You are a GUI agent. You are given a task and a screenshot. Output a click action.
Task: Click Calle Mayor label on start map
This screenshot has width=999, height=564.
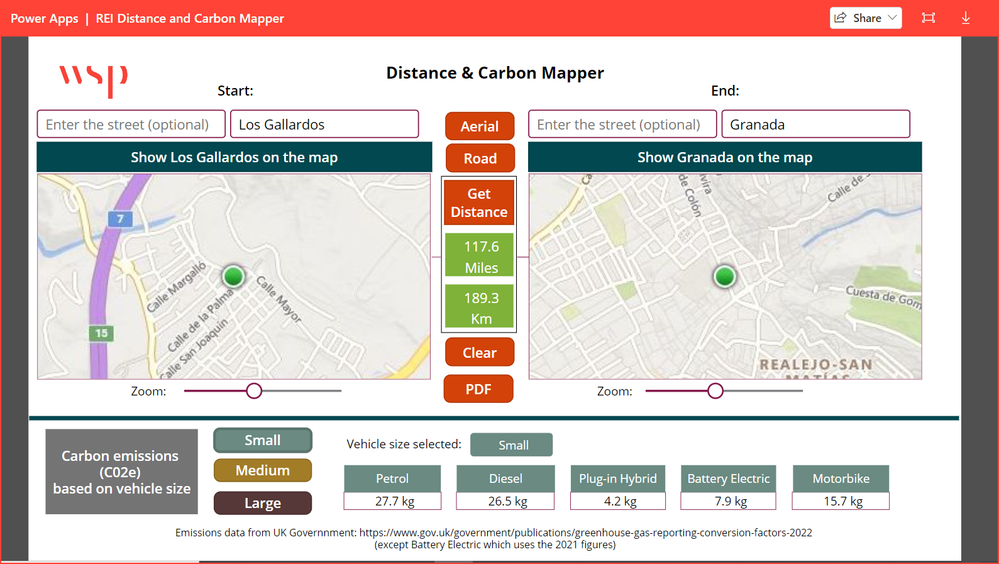(278, 299)
